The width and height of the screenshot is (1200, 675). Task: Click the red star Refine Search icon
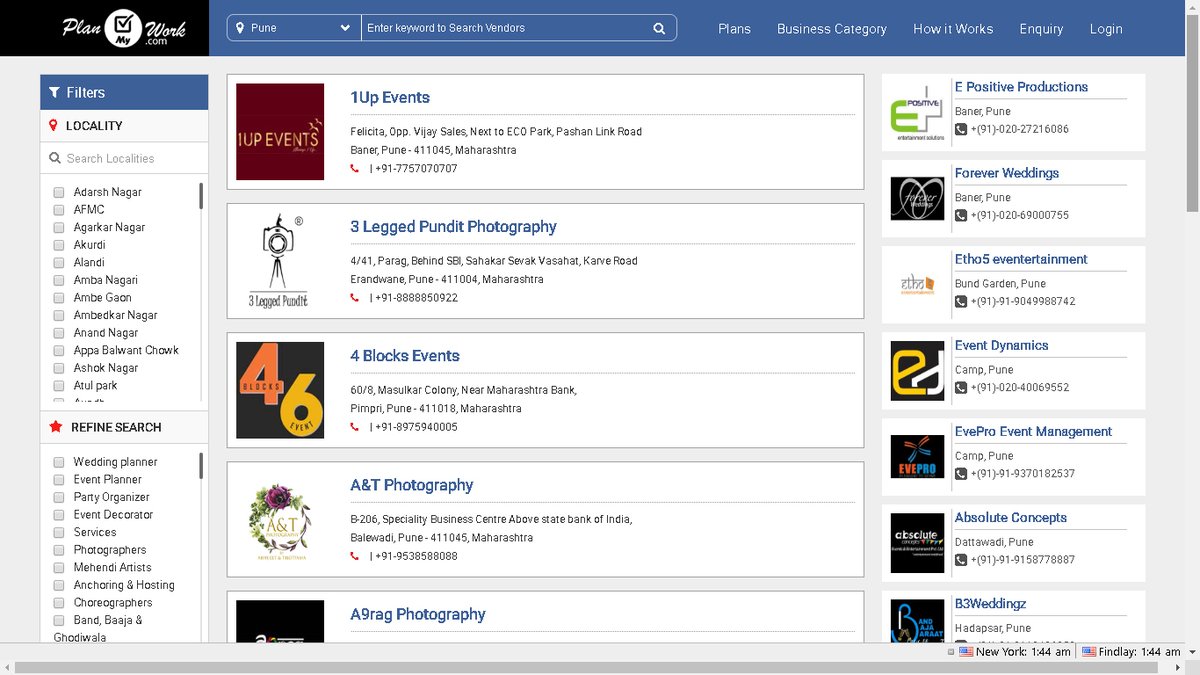point(55,427)
